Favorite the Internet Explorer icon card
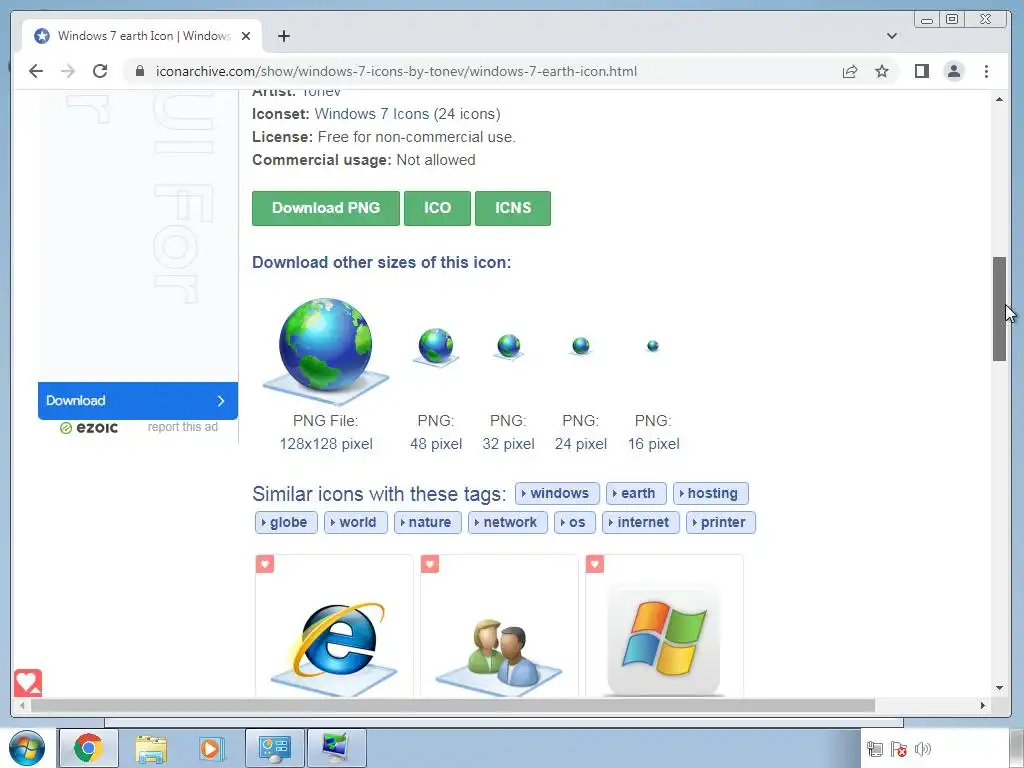 pos(265,564)
